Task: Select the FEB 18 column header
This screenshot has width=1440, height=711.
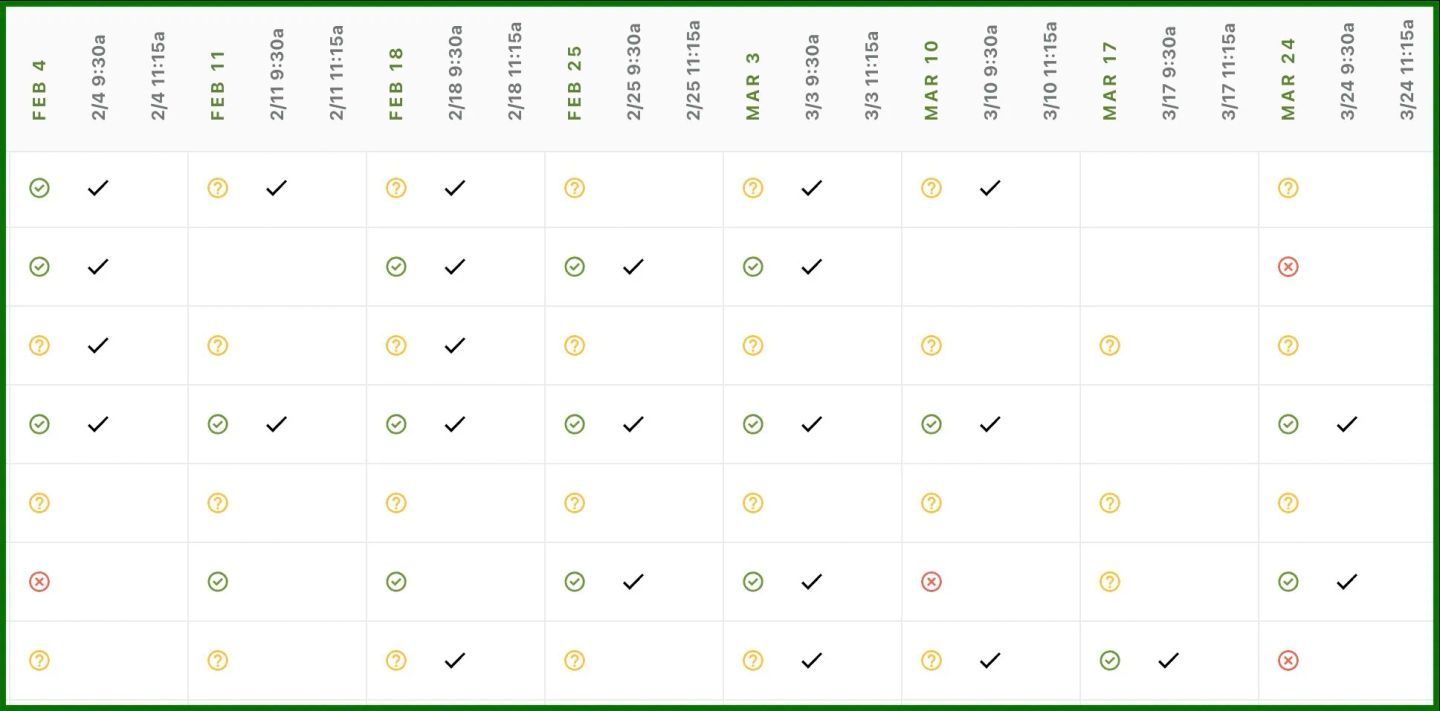Action: (x=396, y=84)
